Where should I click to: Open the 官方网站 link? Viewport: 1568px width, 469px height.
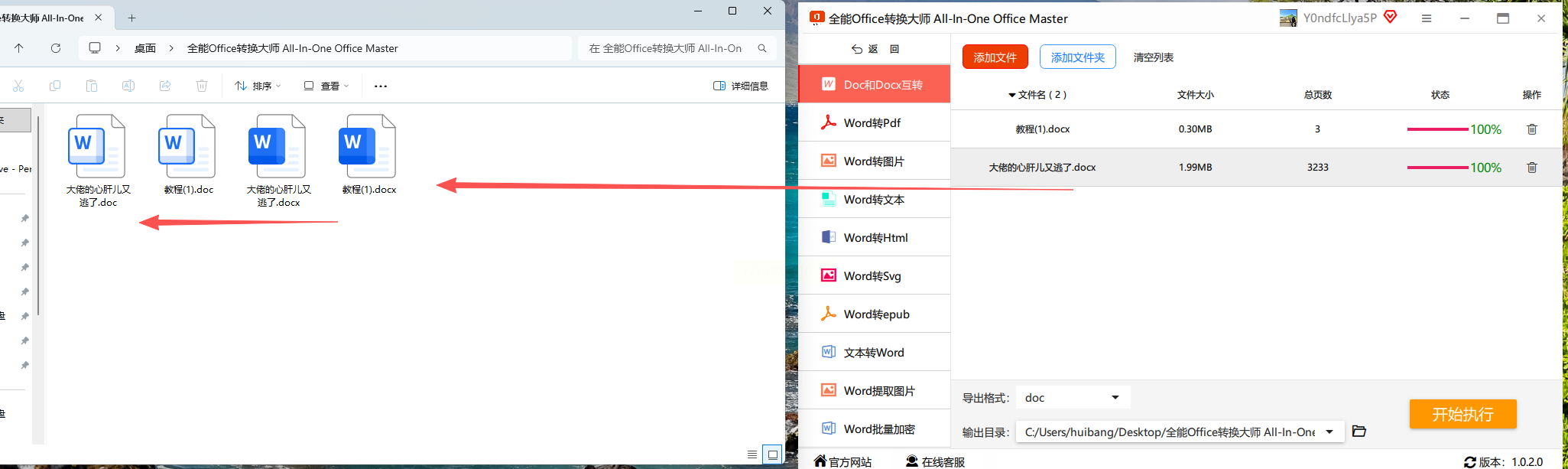pos(842,461)
